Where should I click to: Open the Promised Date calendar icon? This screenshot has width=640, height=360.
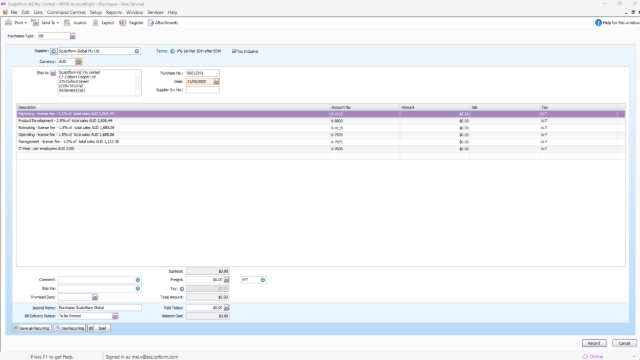[95, 297]
